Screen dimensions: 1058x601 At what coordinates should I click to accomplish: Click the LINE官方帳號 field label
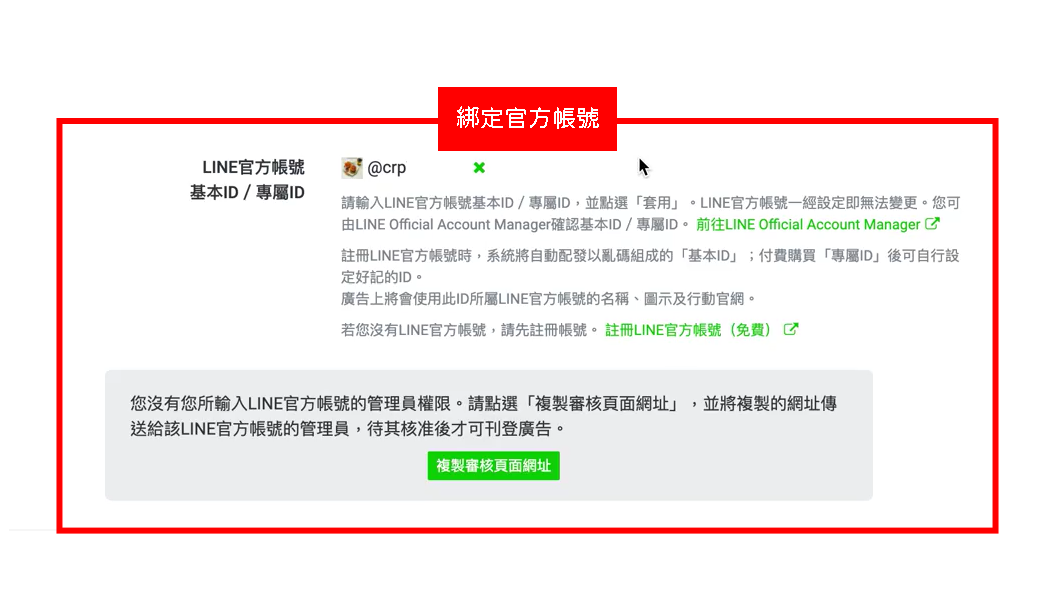click(253, 167)
